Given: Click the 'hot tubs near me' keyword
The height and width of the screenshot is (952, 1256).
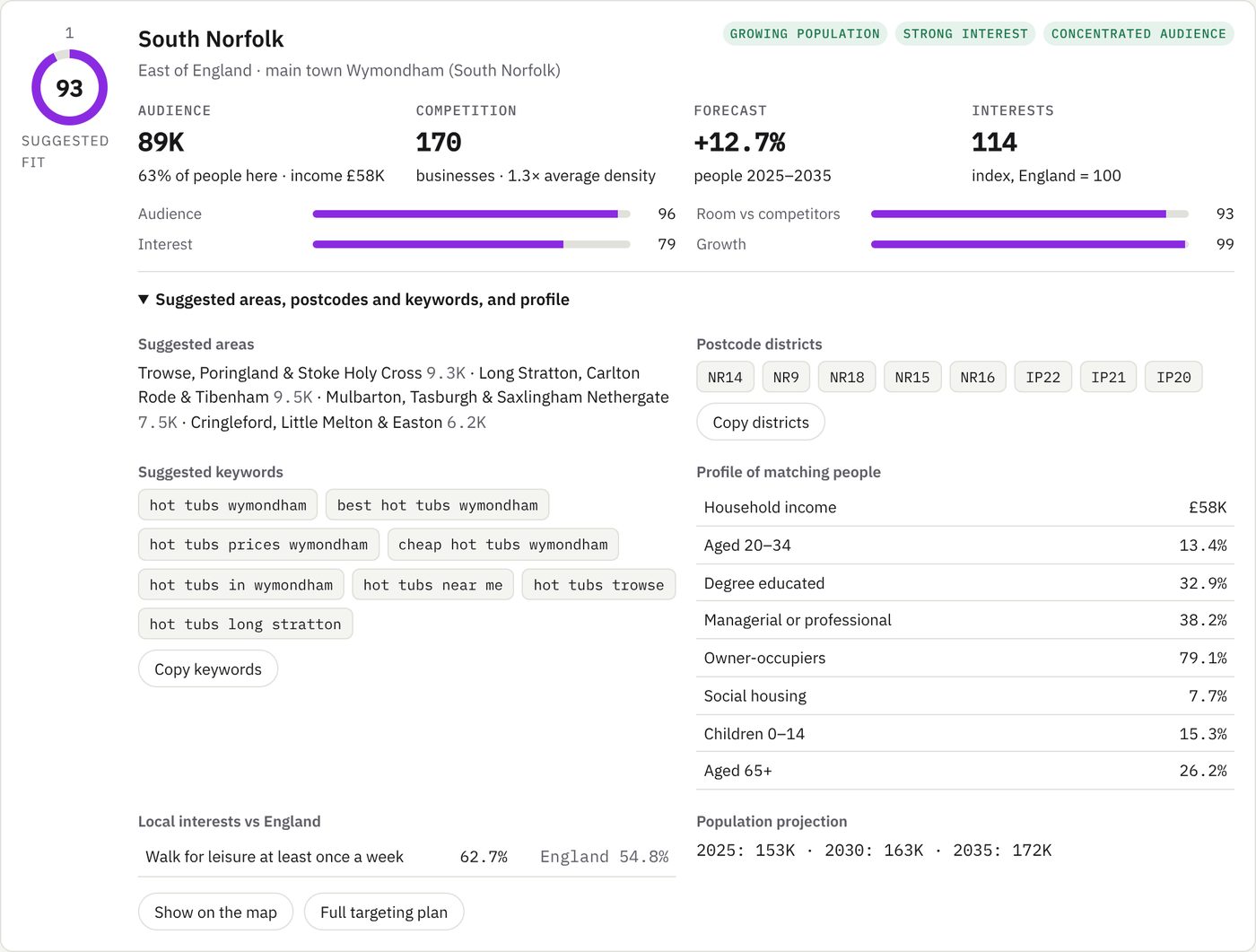Looking at the screenshot, I should point(433,585).
